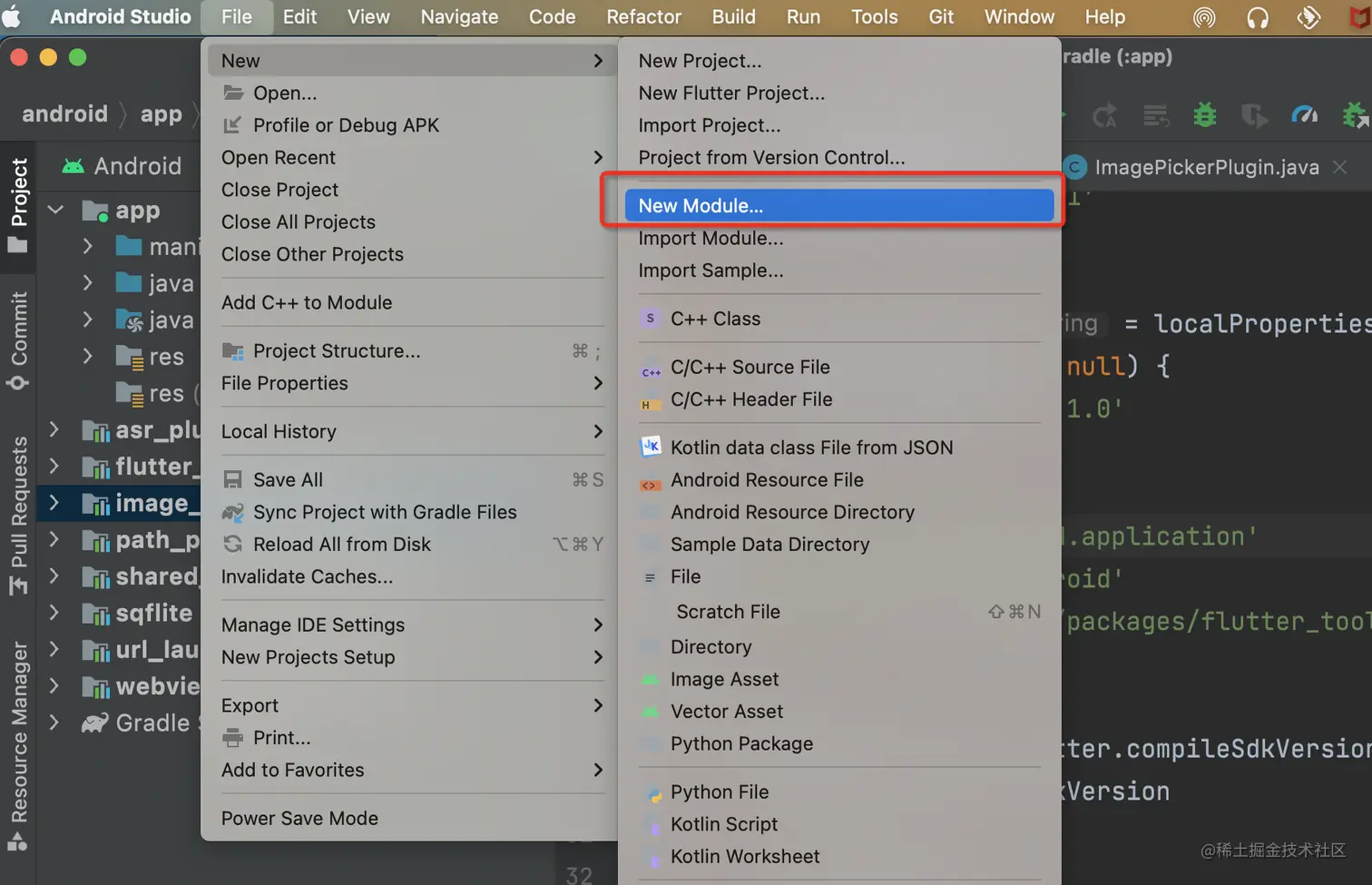Open the Navigate menu

[459, 16]
